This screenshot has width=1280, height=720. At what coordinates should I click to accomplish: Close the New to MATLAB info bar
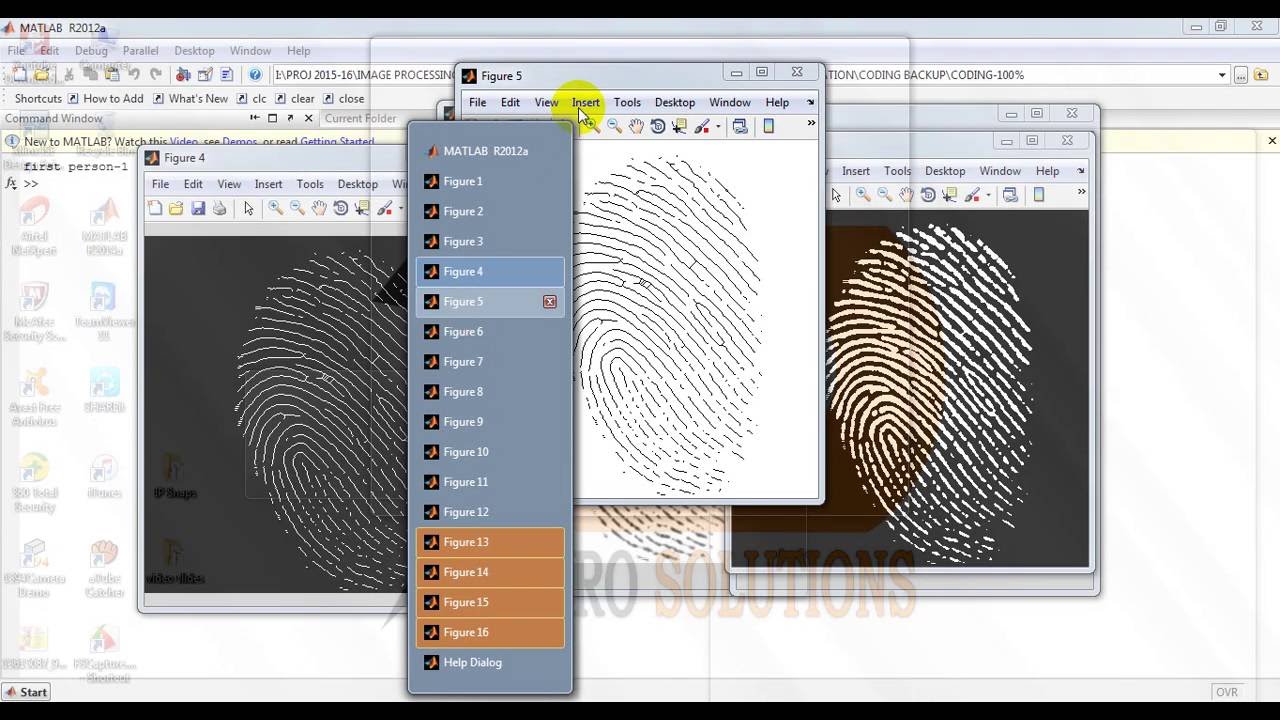[1272, 141]
